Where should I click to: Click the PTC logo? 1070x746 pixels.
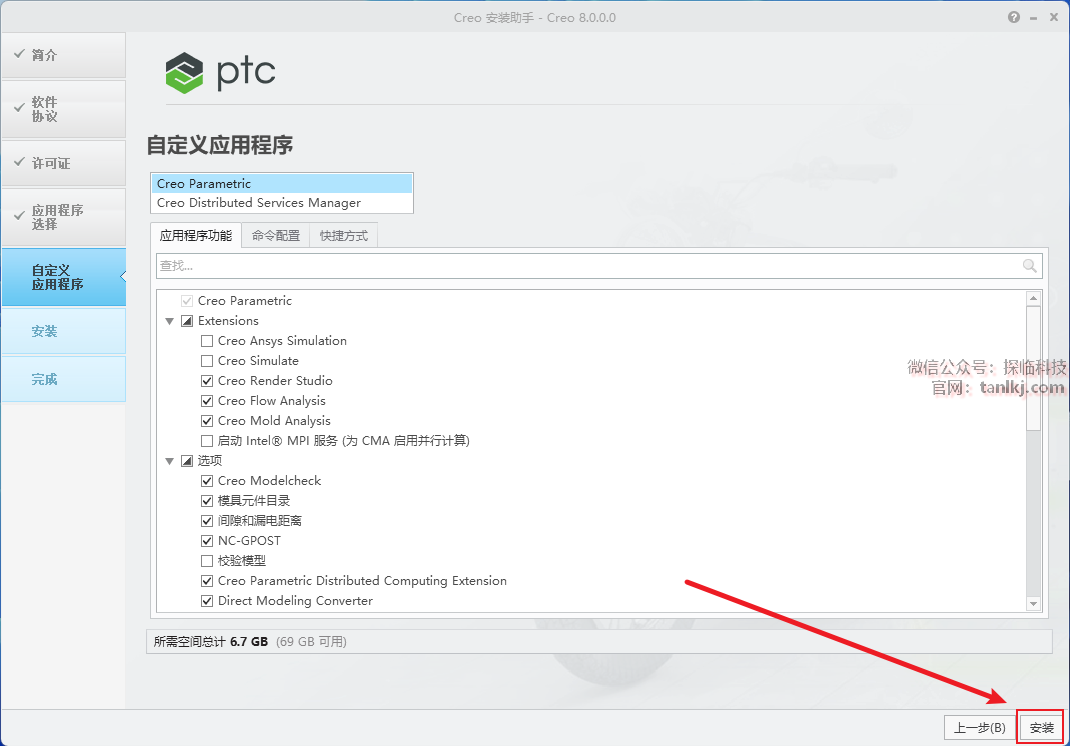click(x=220, y=72)
